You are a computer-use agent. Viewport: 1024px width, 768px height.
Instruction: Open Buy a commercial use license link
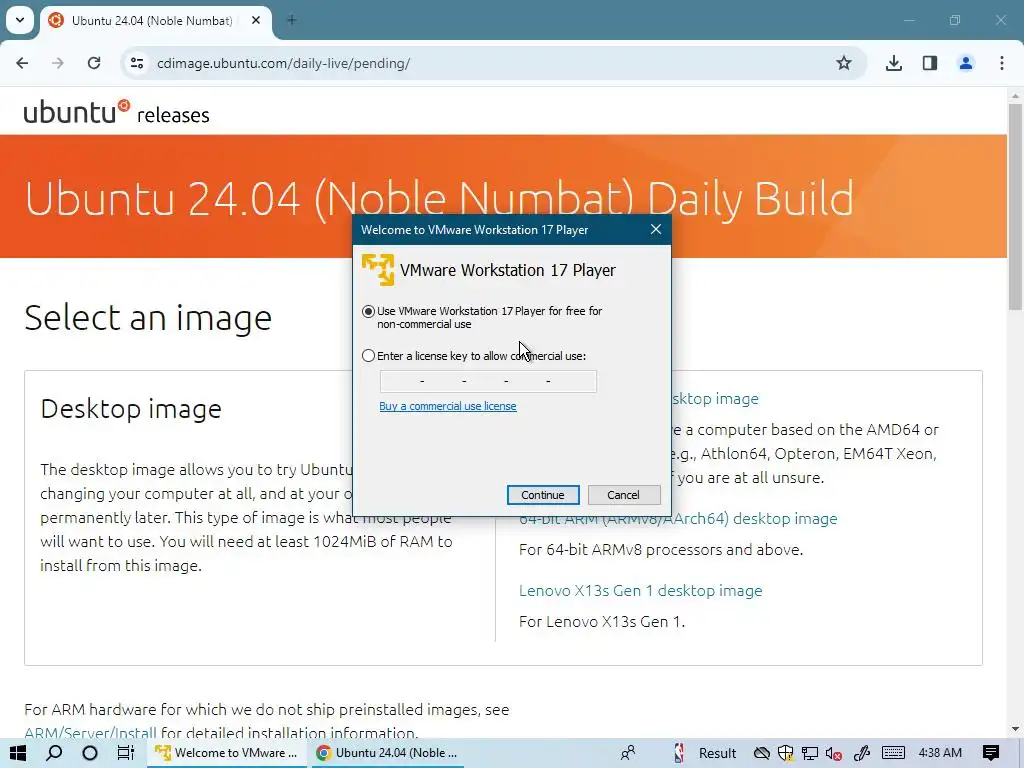point(447,406)
